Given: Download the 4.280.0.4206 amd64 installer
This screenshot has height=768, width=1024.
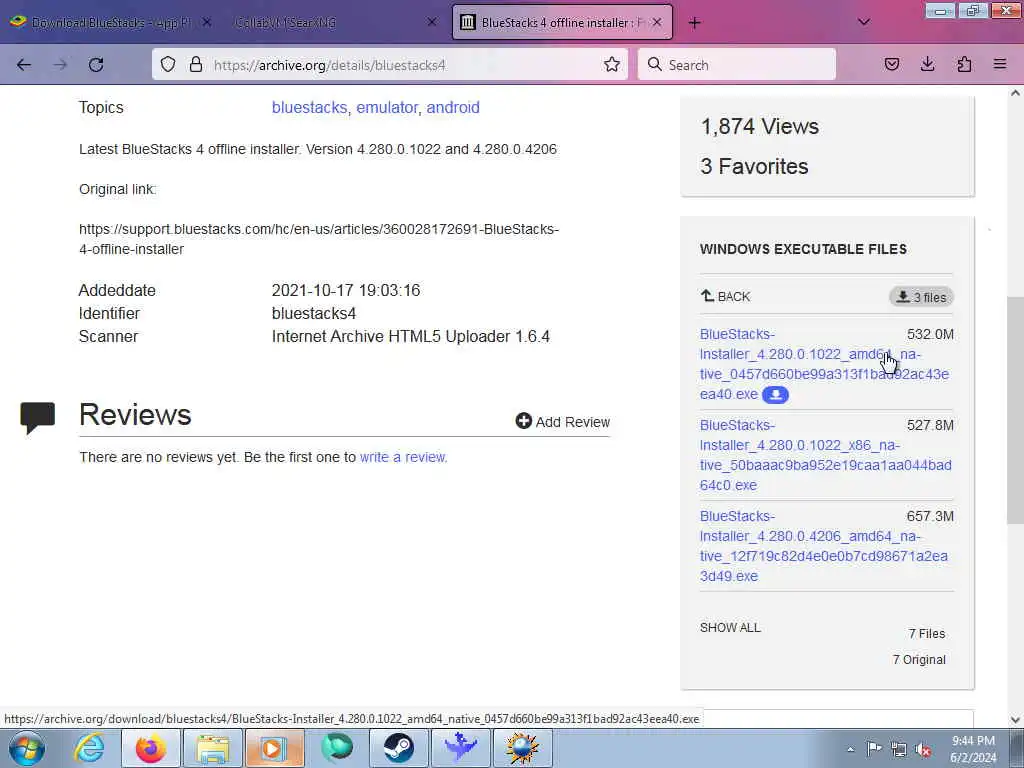Looking at the screenshot, I should click(x=824, y=546).
